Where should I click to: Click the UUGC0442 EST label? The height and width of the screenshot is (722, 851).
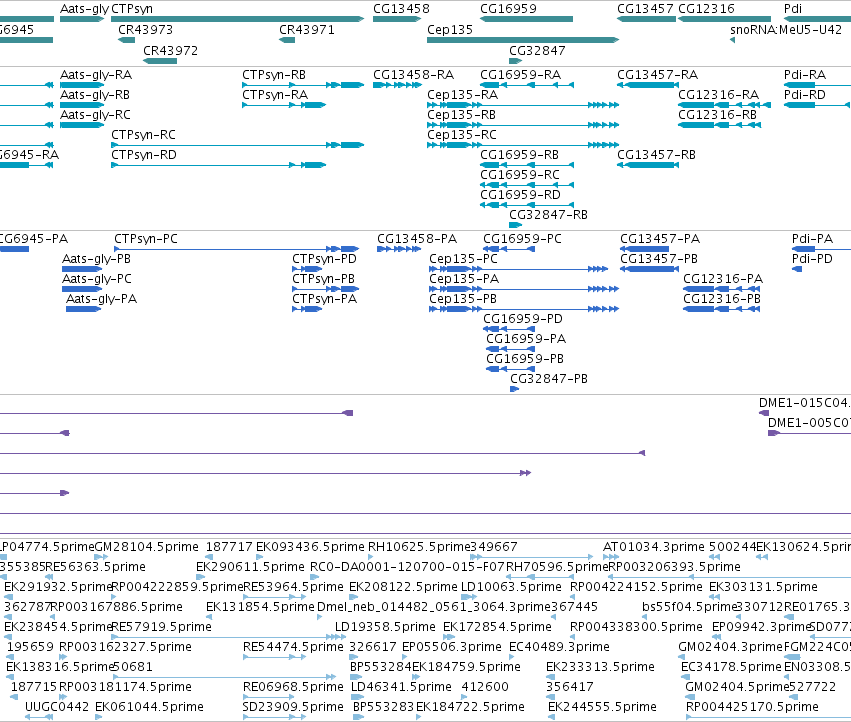pos(57,707)
